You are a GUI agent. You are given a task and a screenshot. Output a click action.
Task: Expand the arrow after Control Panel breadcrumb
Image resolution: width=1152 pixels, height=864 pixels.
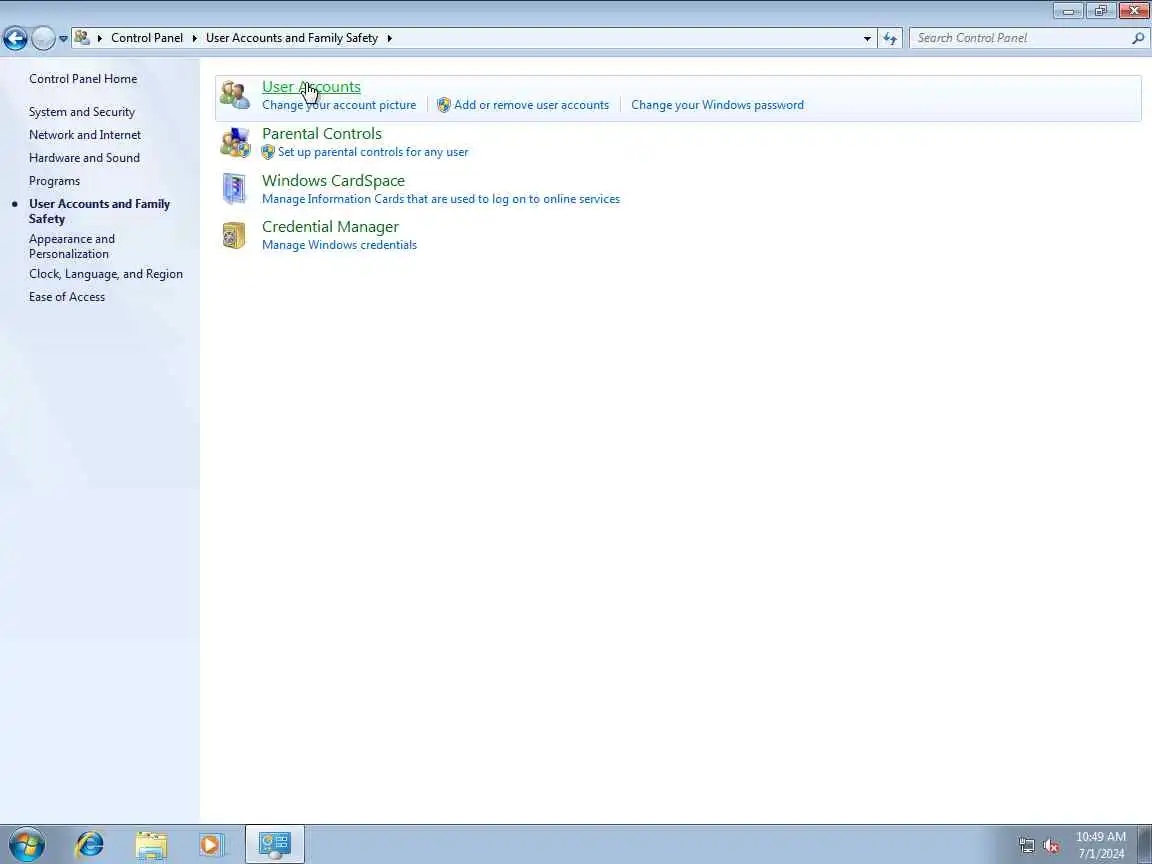pos(195,38)
